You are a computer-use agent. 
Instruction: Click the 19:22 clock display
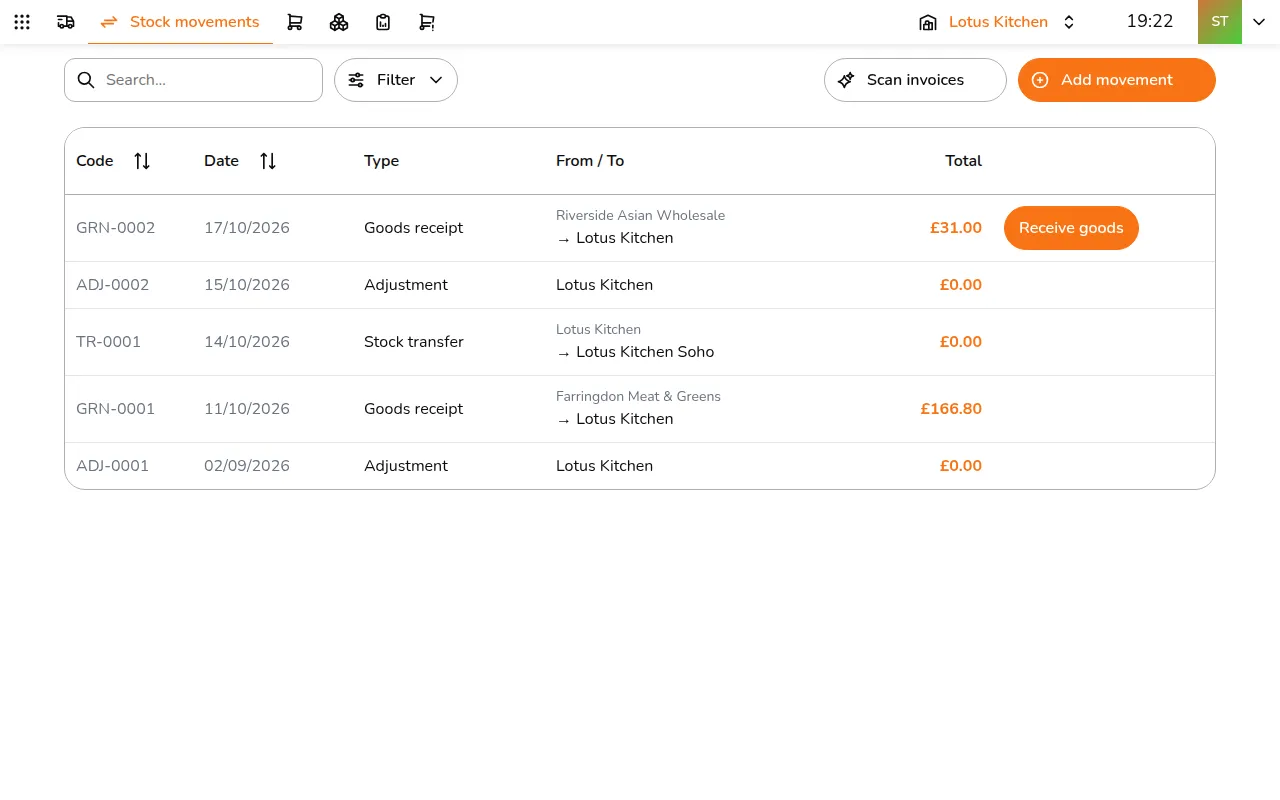click(1150, 22)
